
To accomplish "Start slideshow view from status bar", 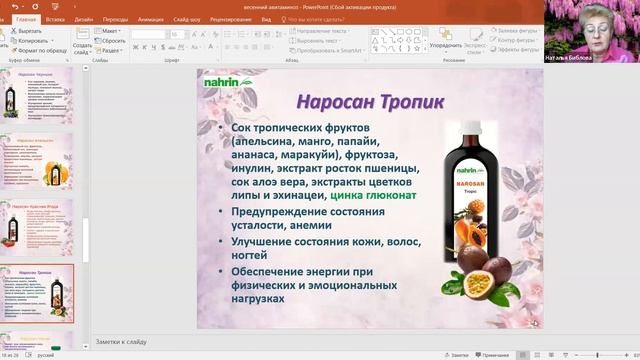I will tap(565, 355).
